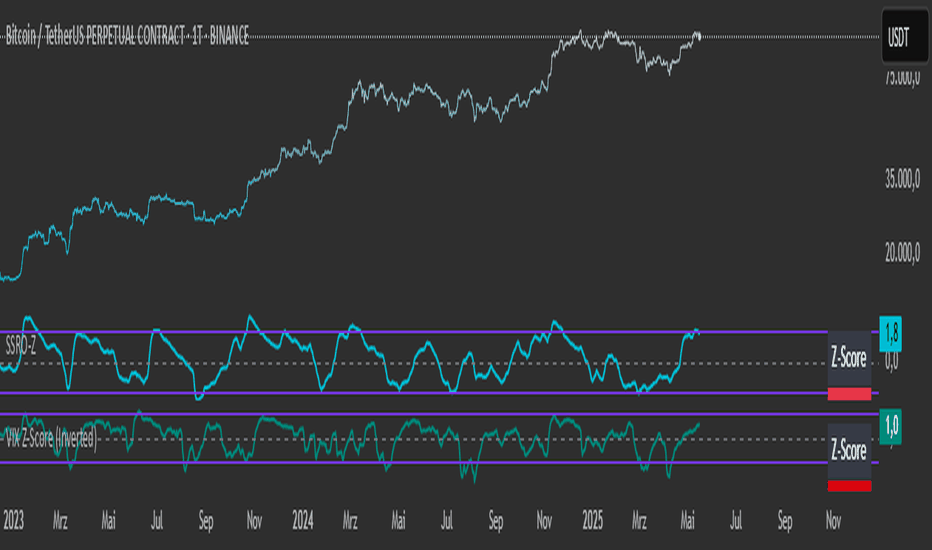Click the last price dot on Bitcoin line
This screenshot has width=932, height=550.
point(698,37)
